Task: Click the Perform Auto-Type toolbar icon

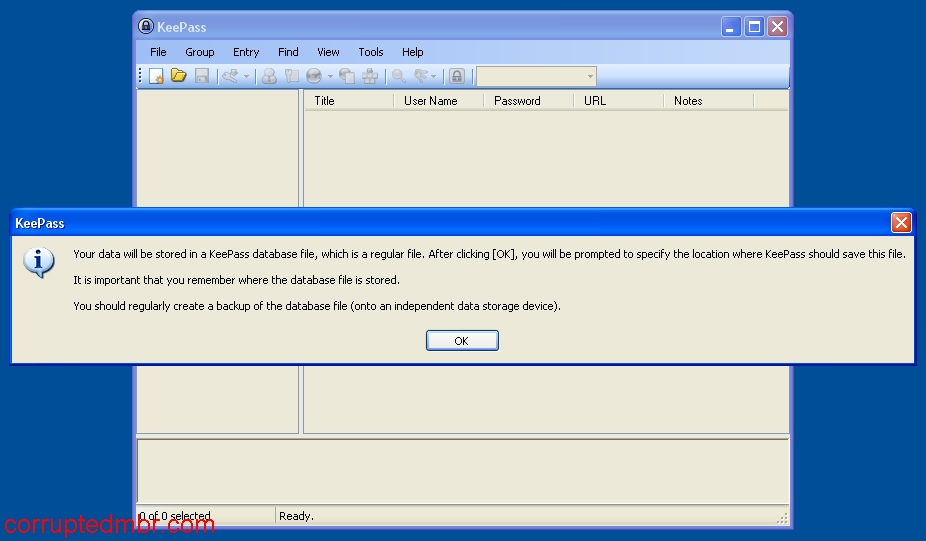Action: point(370,76)
